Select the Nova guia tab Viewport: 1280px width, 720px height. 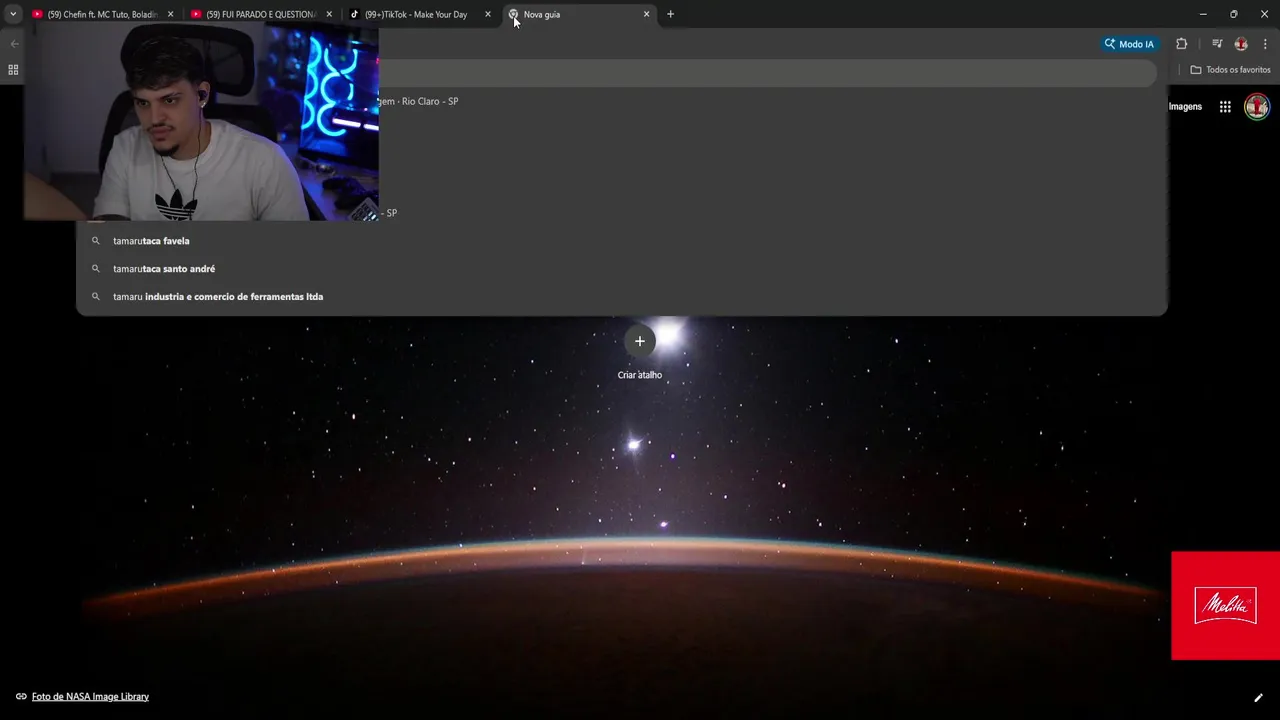point(578,14)
